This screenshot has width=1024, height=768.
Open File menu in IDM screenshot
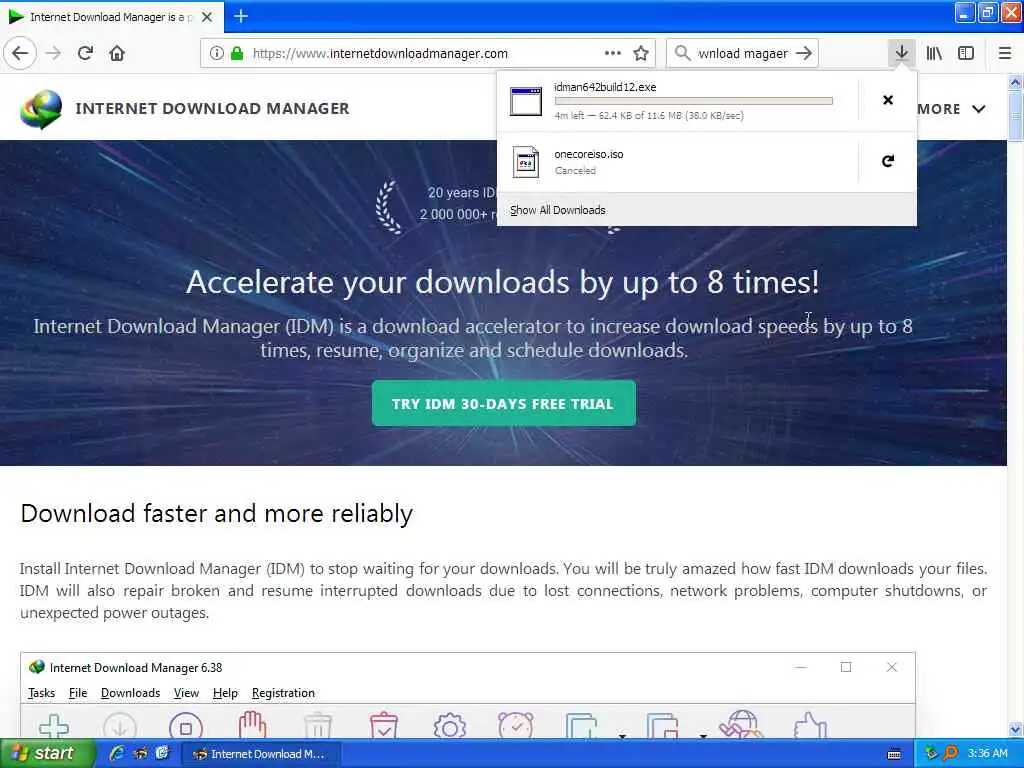pyautogui.click(x=78, y=693)
